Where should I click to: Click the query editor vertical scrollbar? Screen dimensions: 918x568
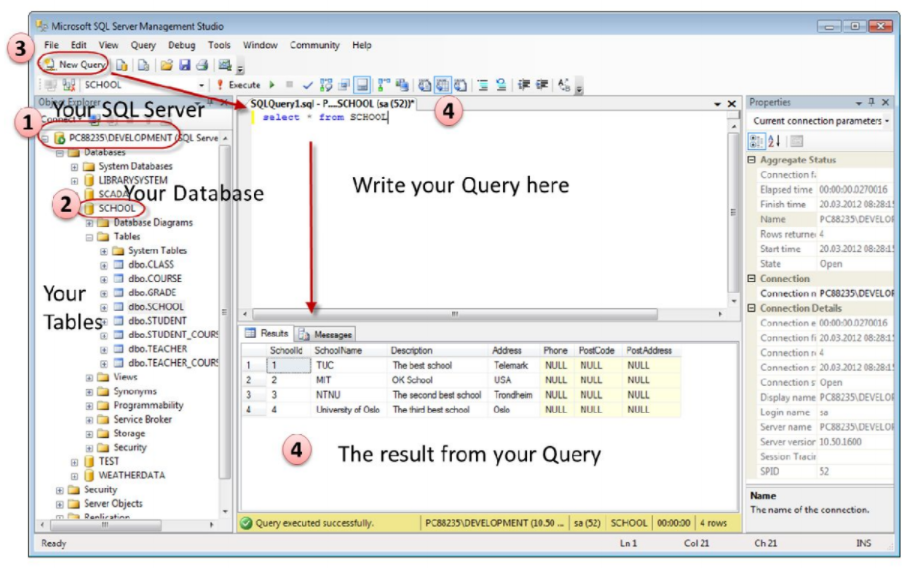(734, 213)
